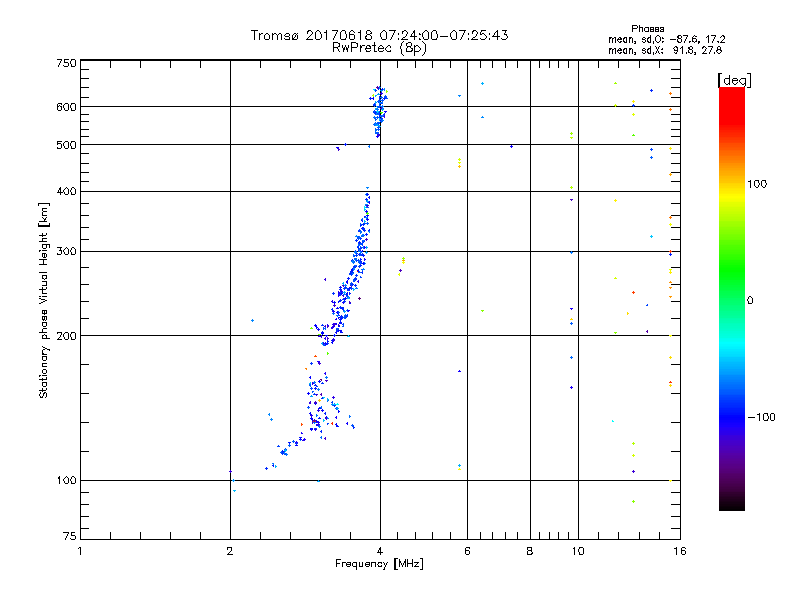Click the plot title with Tromsø date and time

tap(379, 35)
